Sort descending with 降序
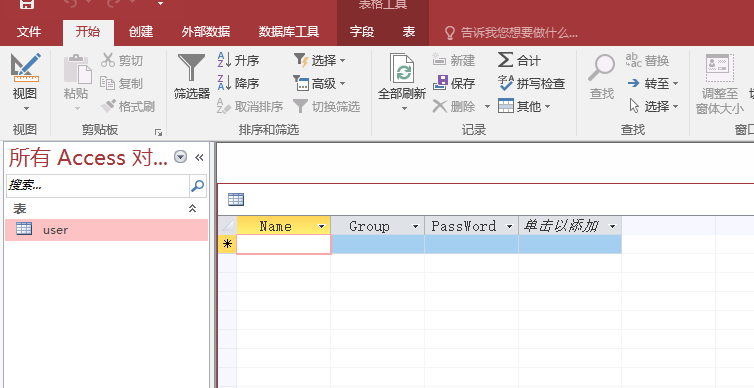Screen dimensions: 754x388 tap(238, 83)
